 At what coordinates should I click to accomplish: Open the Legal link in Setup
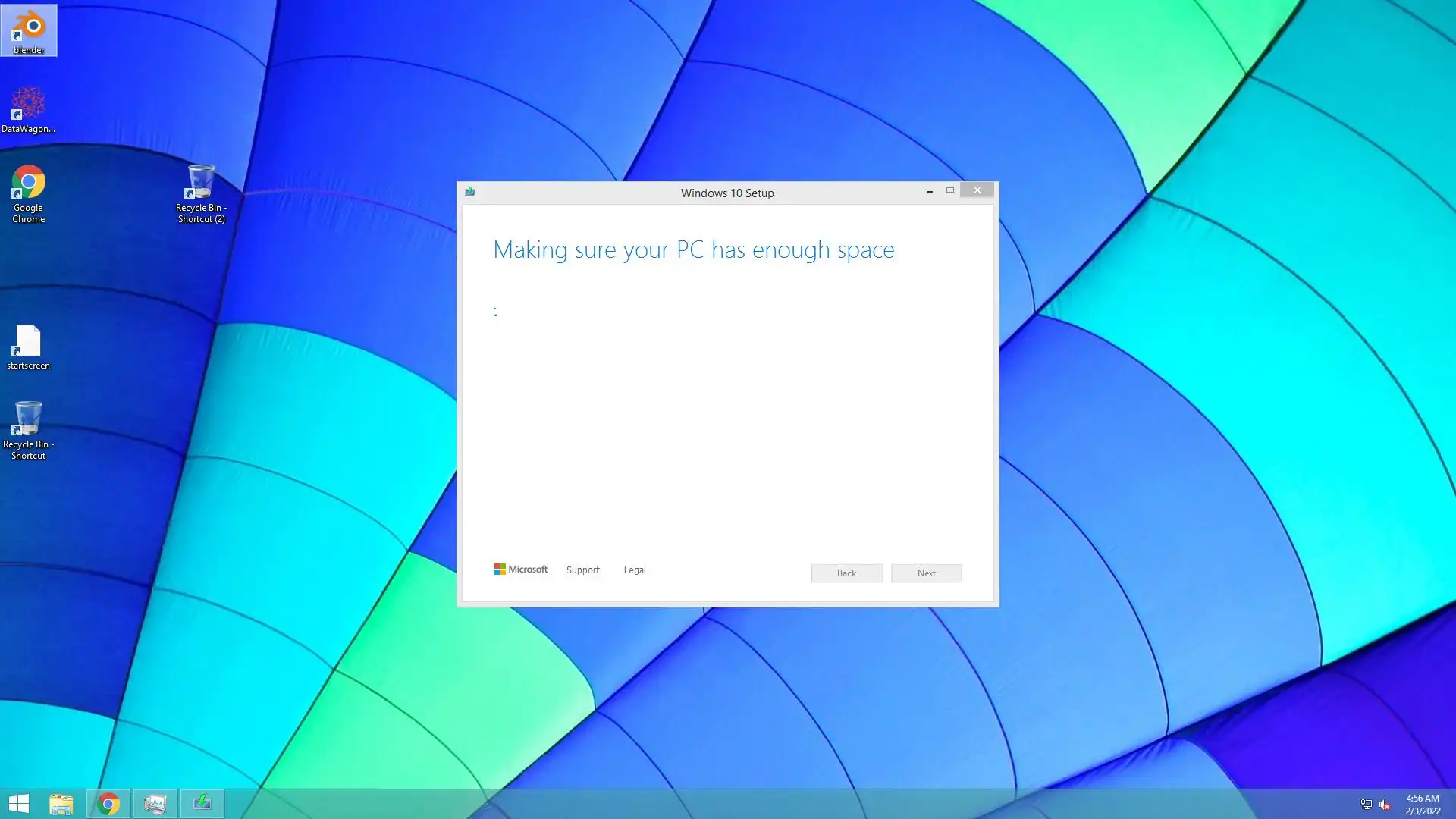(635, 570)
